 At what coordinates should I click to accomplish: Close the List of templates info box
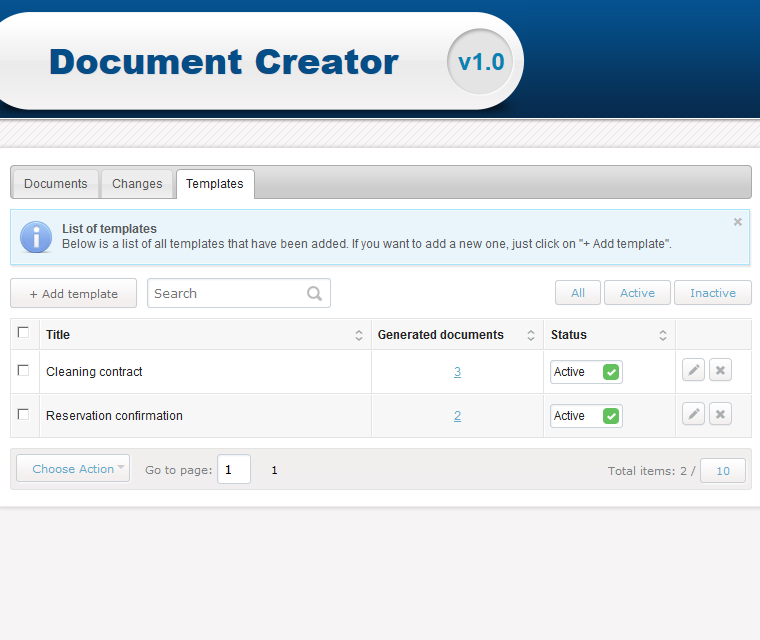click(x=738, y=222)
